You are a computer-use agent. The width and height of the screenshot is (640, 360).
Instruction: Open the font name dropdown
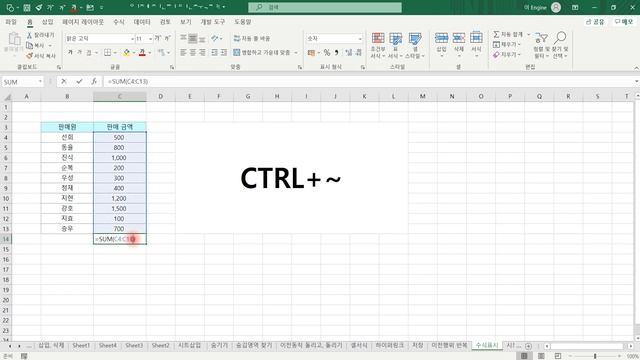(x=132, y=39)
